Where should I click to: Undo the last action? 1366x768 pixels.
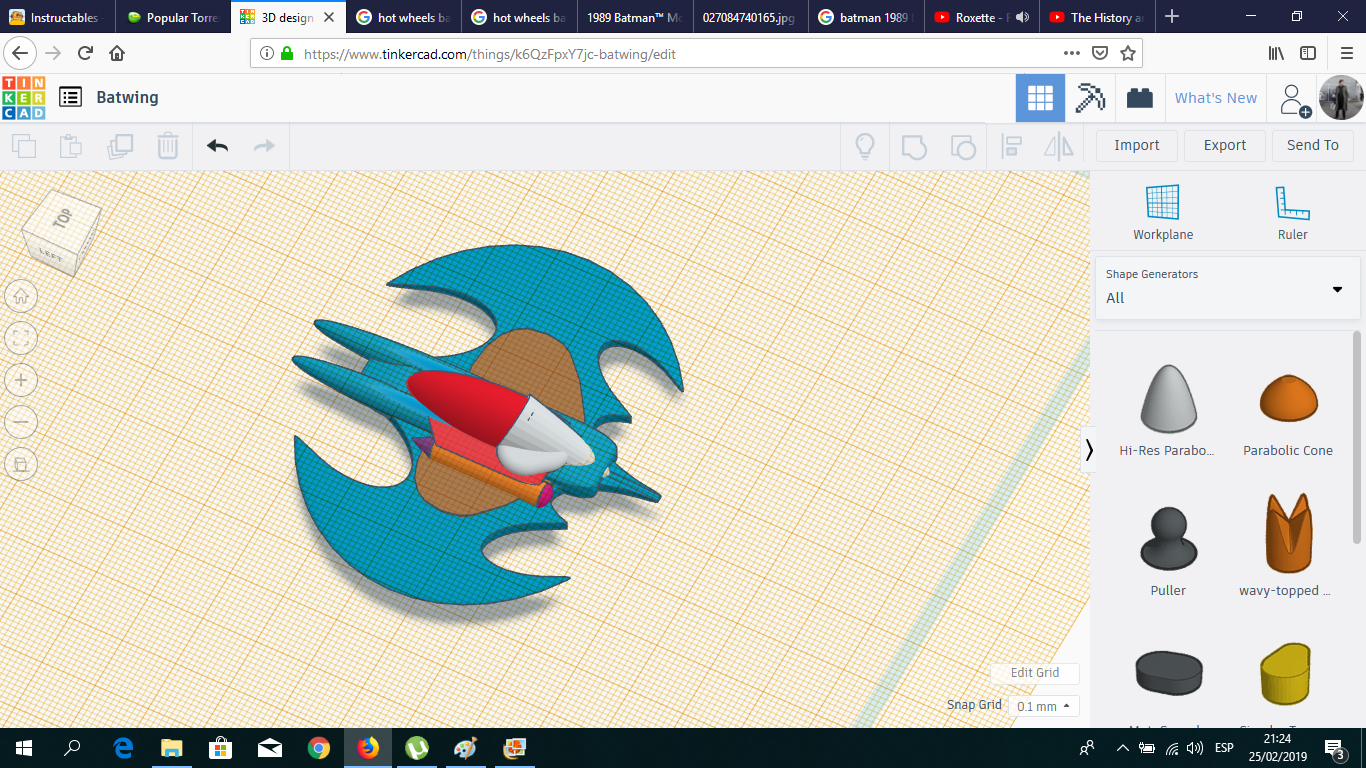click(217, 146)
